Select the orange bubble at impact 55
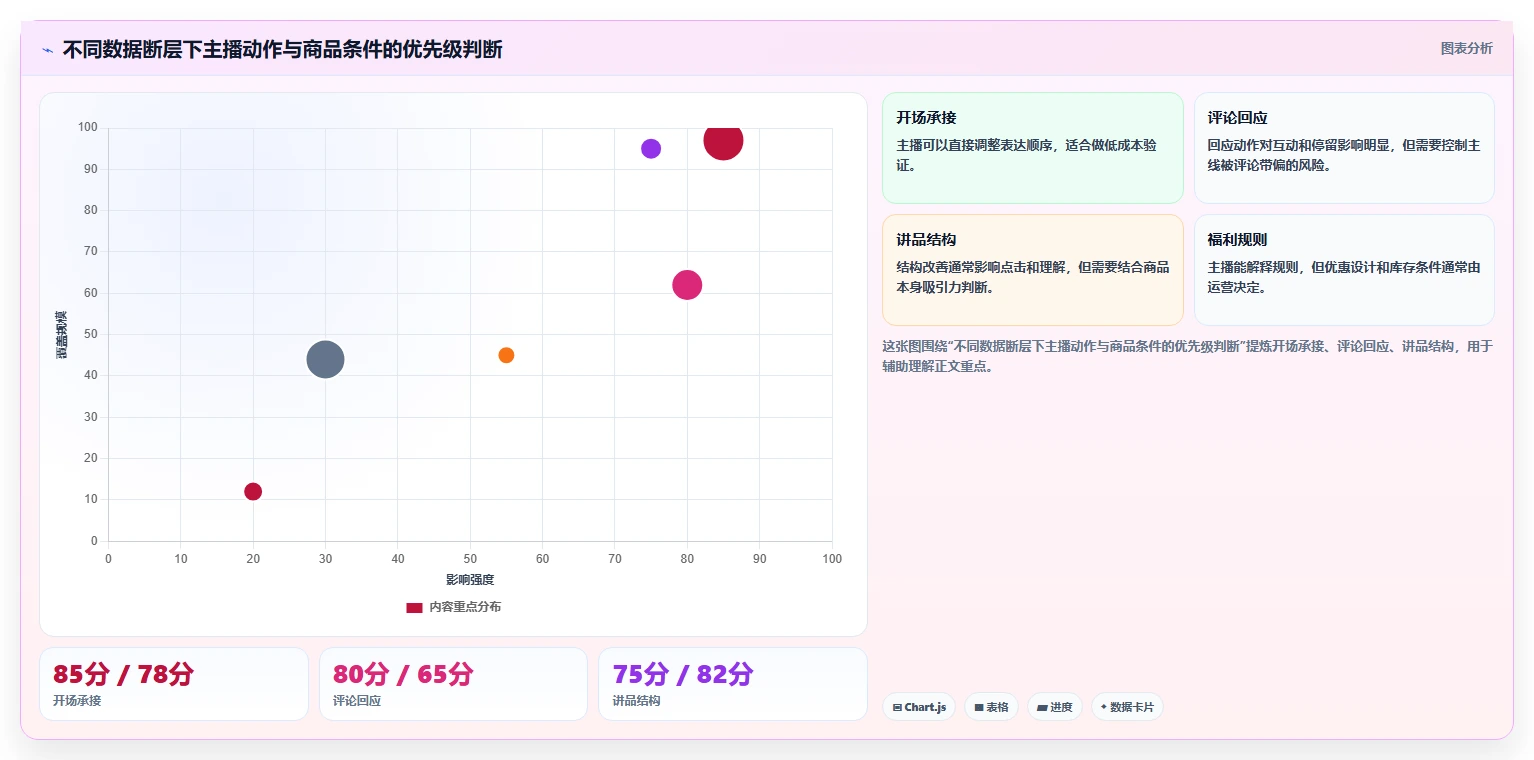The height and width of the screenshot is (760, 1534). pyautogui.click(x=506, y=355)
